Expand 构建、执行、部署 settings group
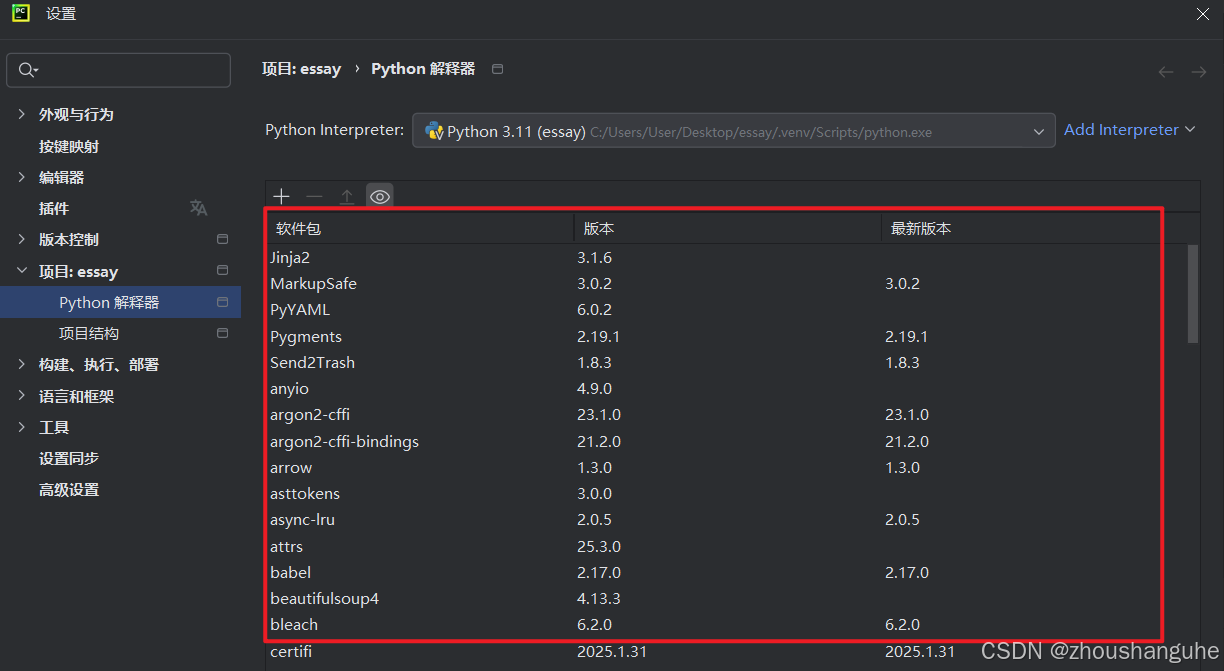1224x671 pixels. [x=21, y=364]
